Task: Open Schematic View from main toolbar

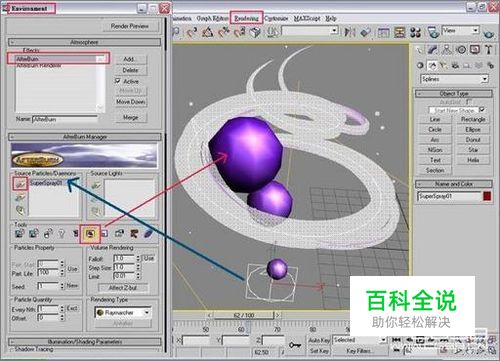Action: tap(399, 32)
